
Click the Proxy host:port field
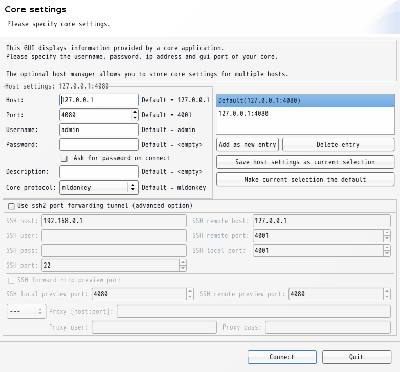coord(254,312)
